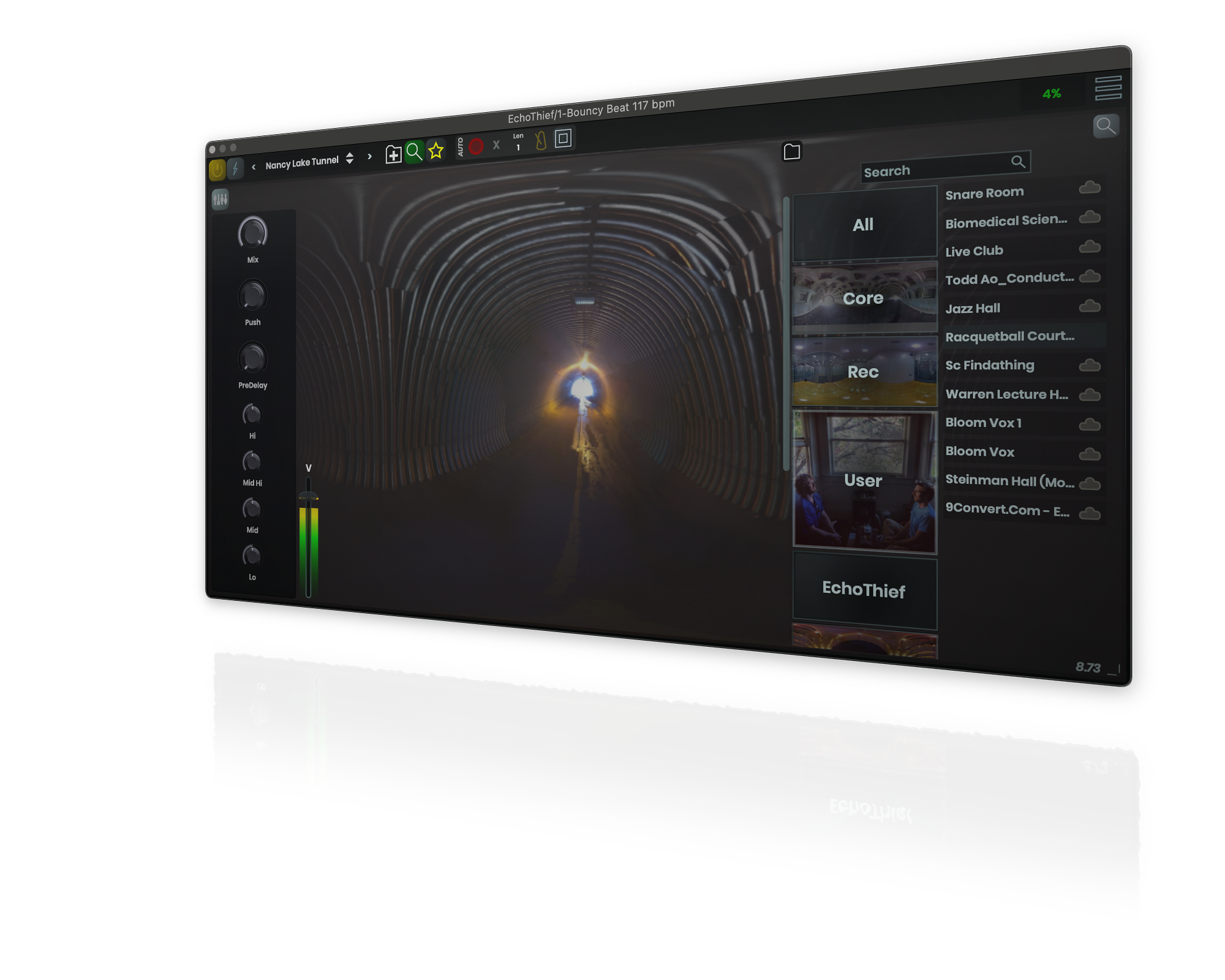Download Snare Room via its cloud icon
1225x980 pixels.
click(x=1090, y=187)
